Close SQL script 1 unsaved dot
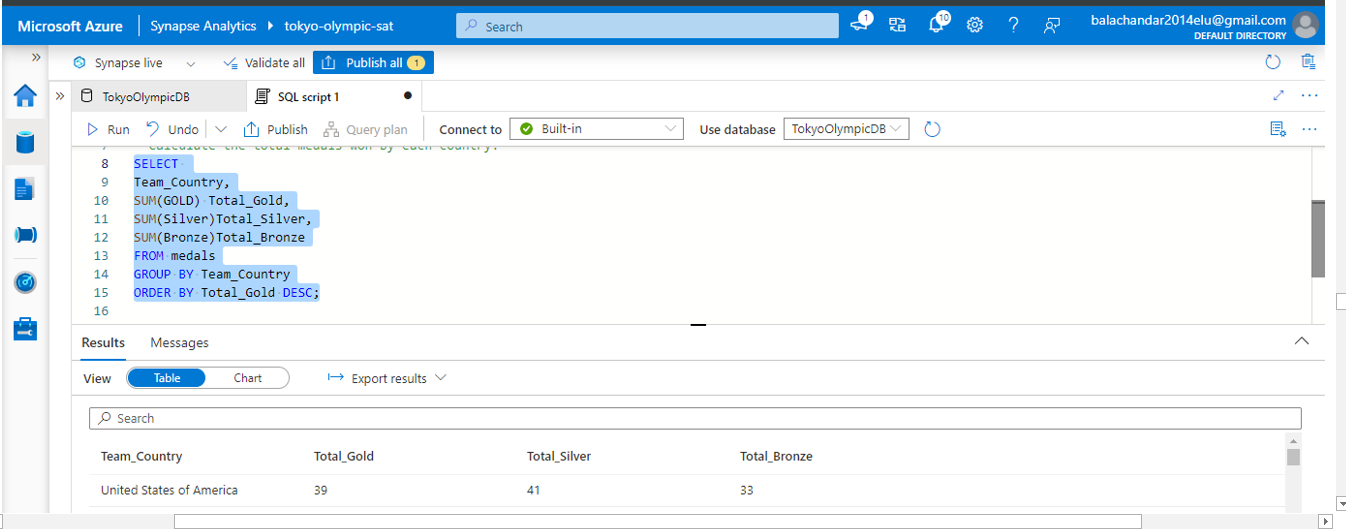The height and width of the screenshot is (530, 1346). click(408, 96)
